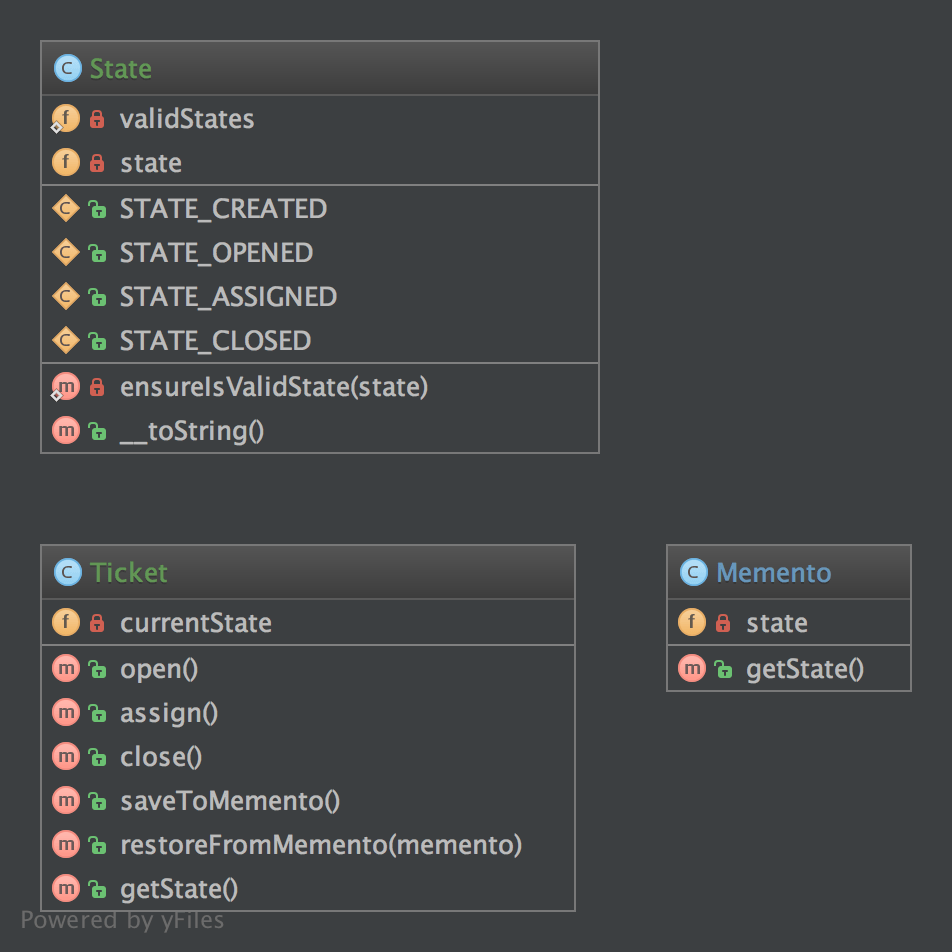The height and width of the screenshot is (952, 952).
Task: Click the field icon next to validStates
Action: [x=66, y=120]
